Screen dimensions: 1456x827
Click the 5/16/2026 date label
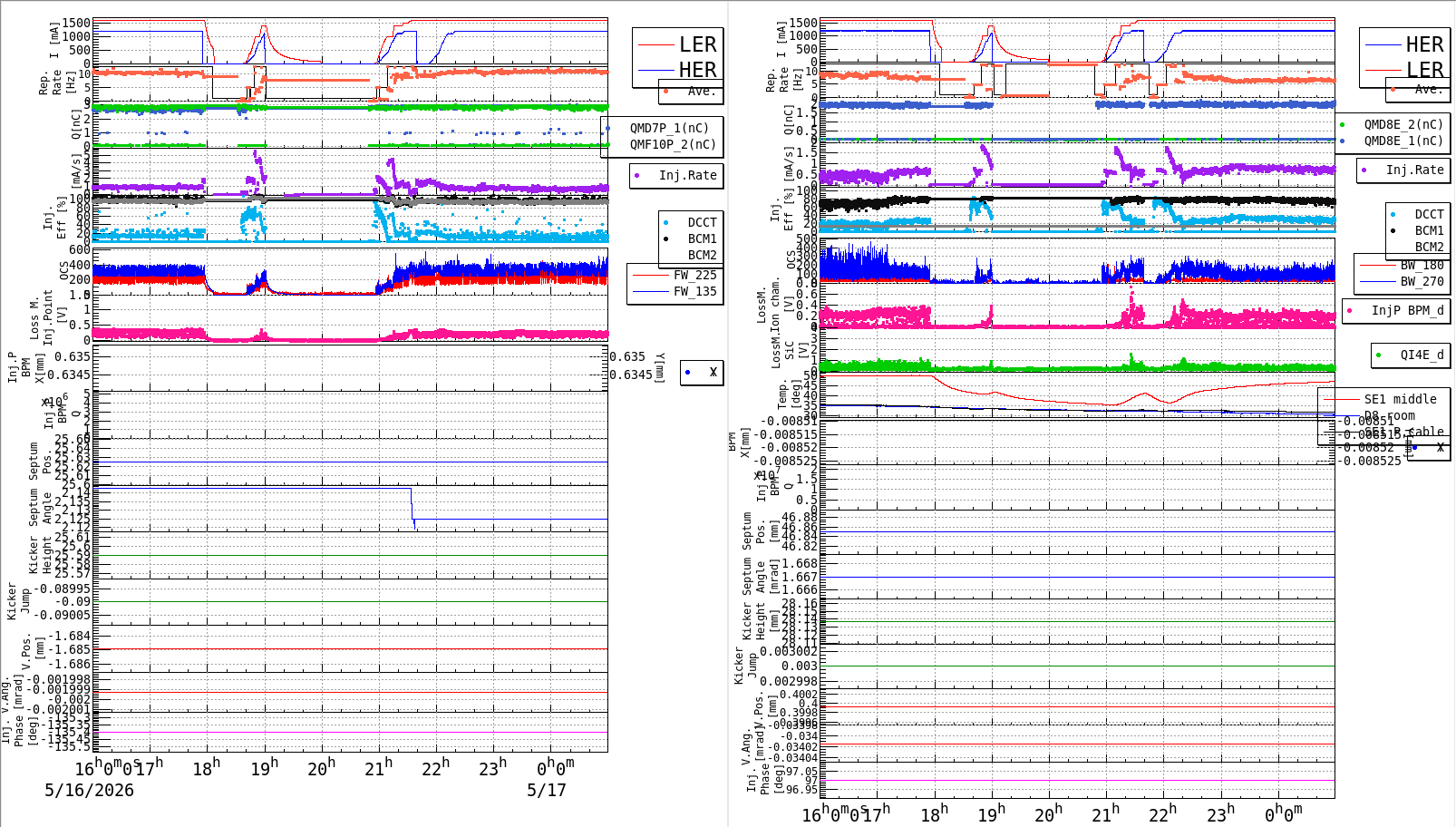tap(89, 790)
